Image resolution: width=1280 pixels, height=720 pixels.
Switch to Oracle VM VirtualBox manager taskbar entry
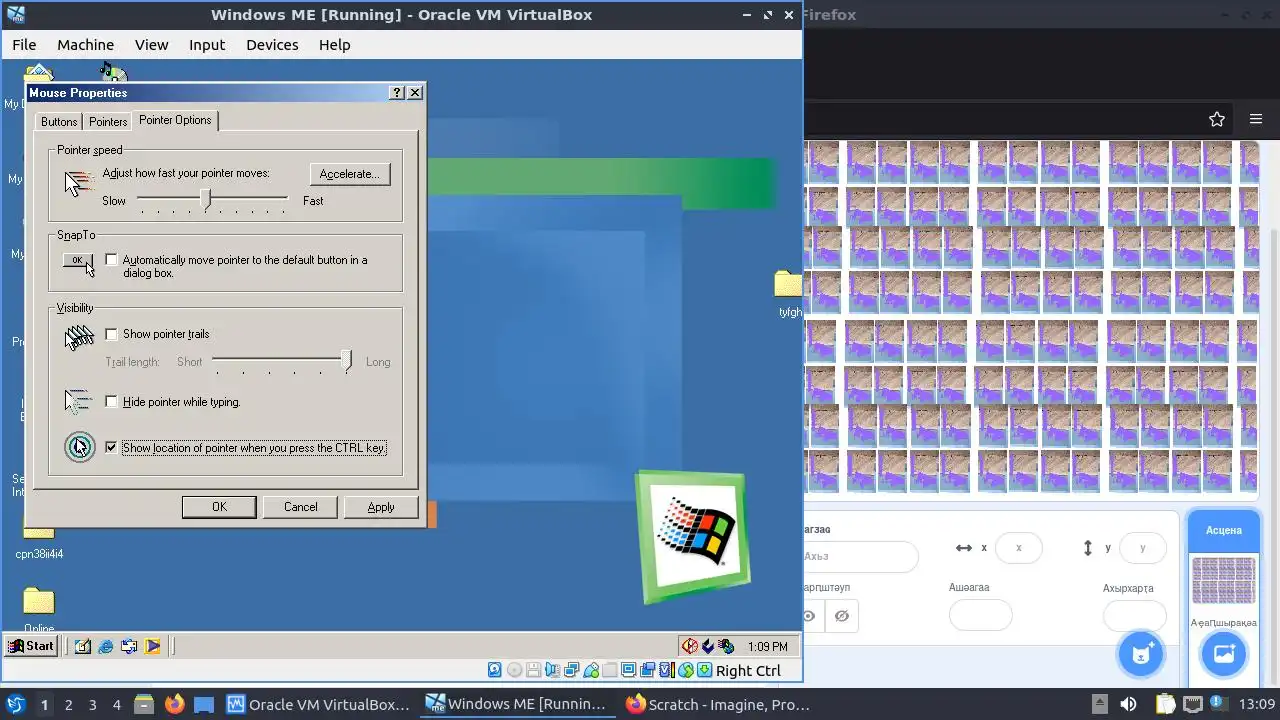point(318,704)
